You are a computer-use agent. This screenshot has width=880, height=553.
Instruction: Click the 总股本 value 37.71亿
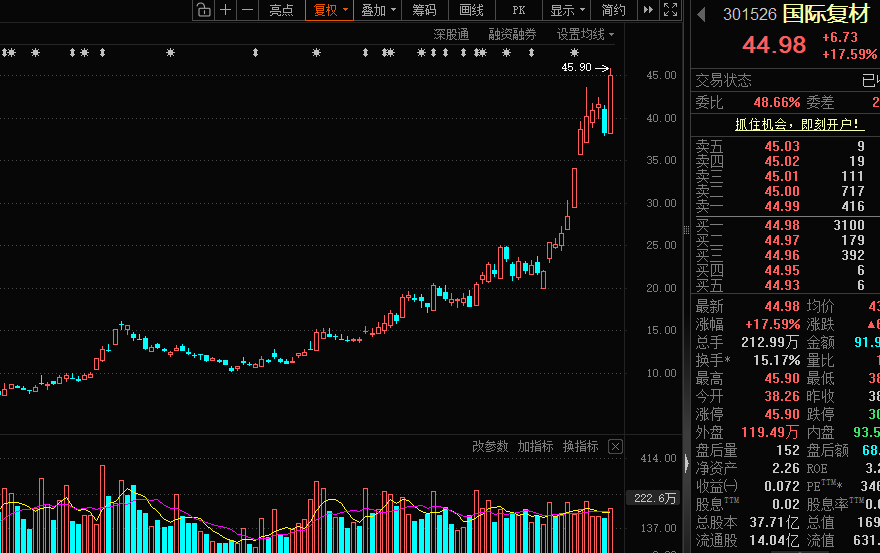click(x=774, y=522)
